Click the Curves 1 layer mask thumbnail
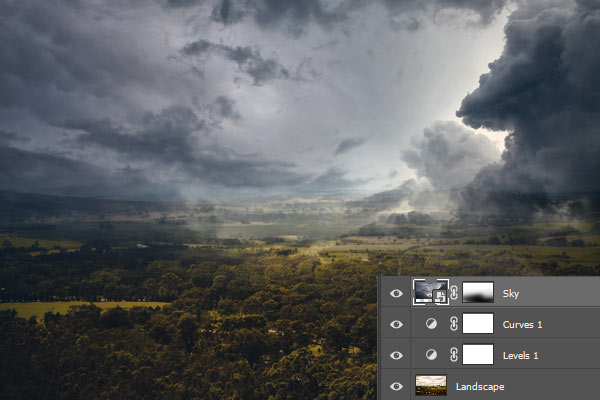The image size is (600, 400). [x=478, y=323]
